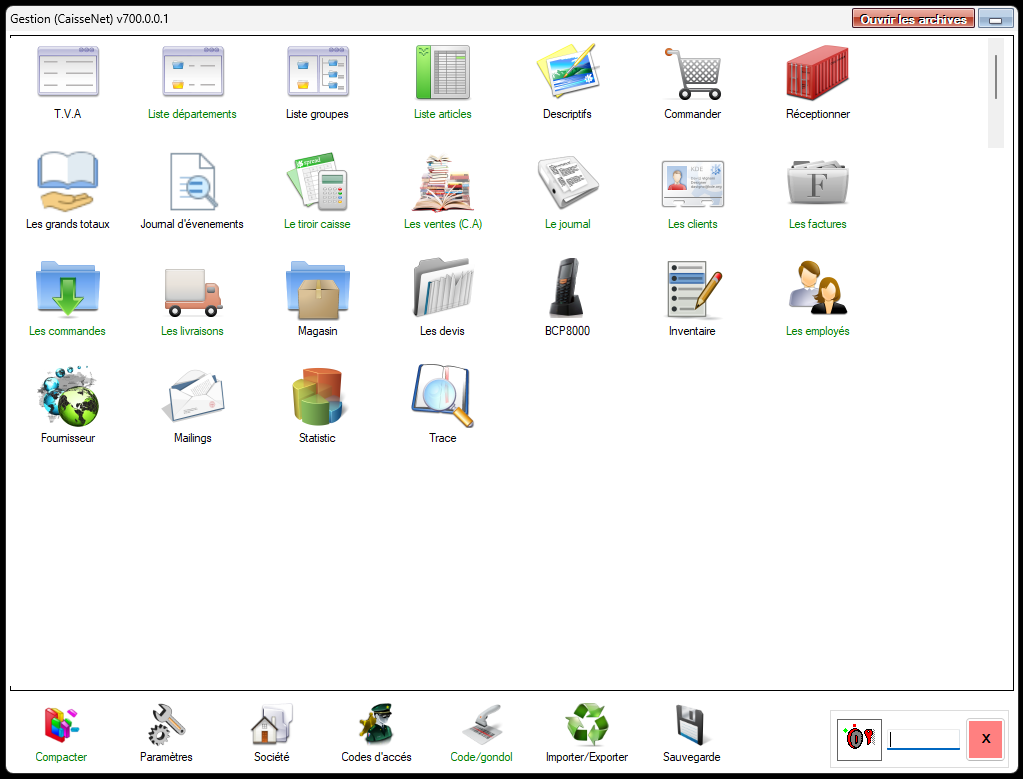
Task: Open the Statistic chart icon
Action: click(x=318, y=396)
